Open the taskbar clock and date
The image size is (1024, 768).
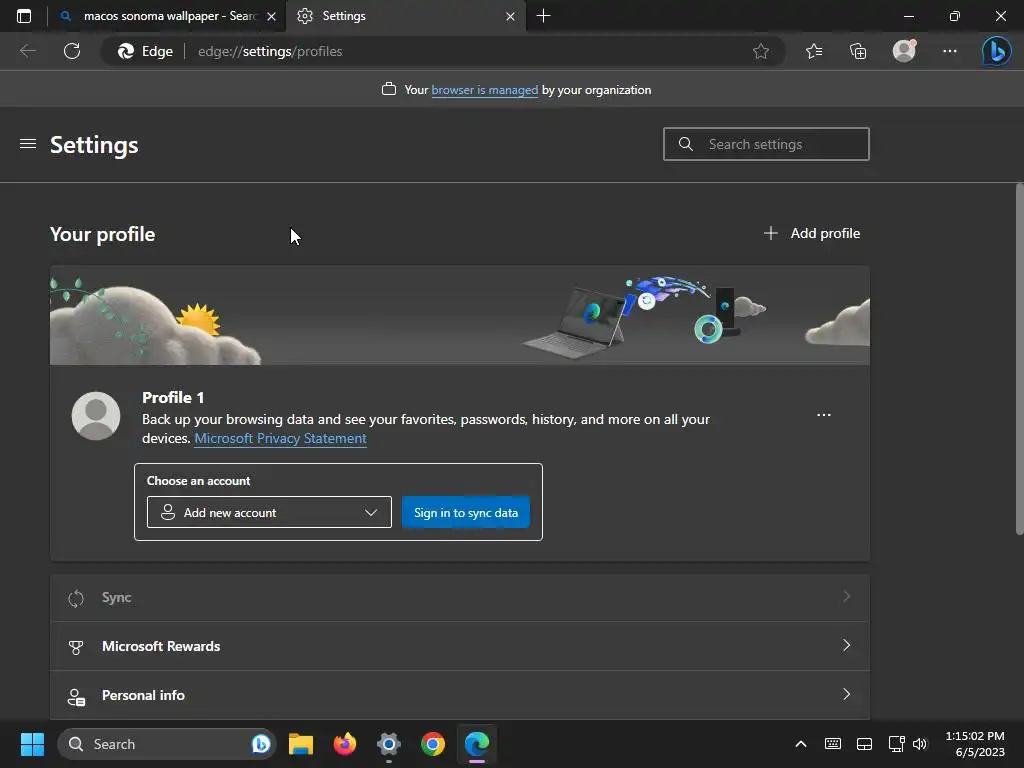pos(975,744)
